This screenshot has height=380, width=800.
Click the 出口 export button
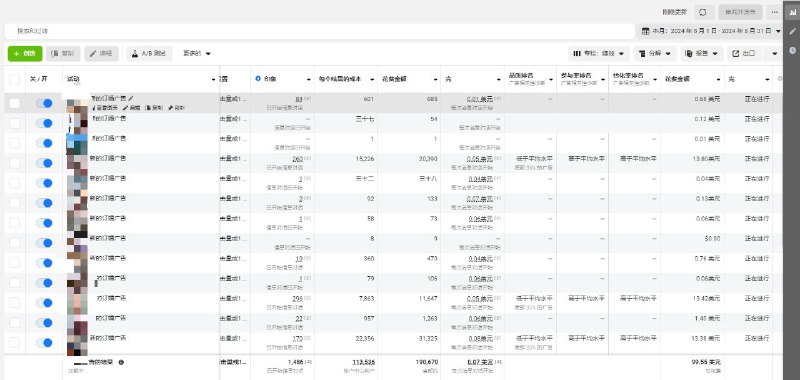click(744, 54)
